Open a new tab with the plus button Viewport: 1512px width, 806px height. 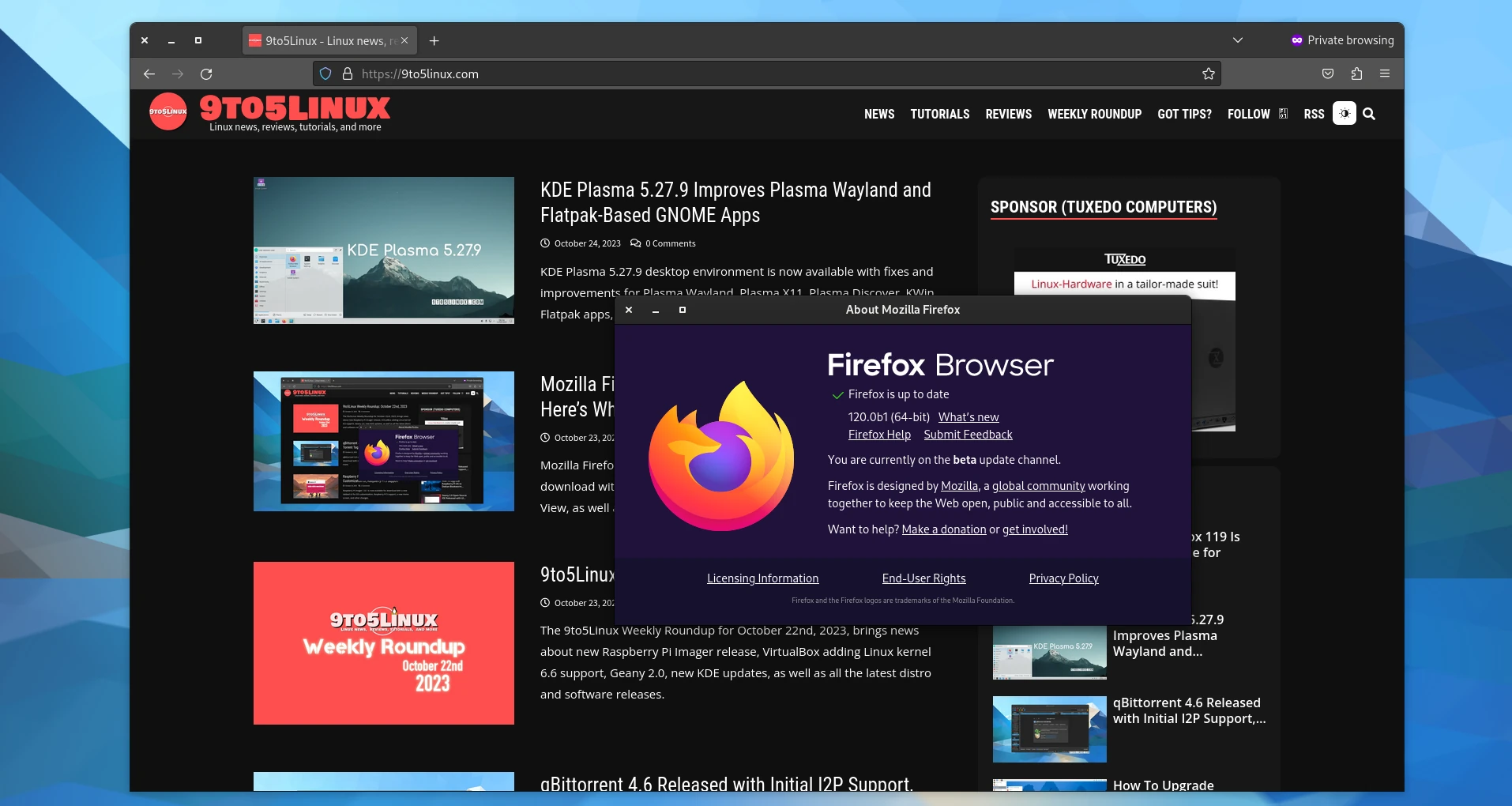point(434,40)
